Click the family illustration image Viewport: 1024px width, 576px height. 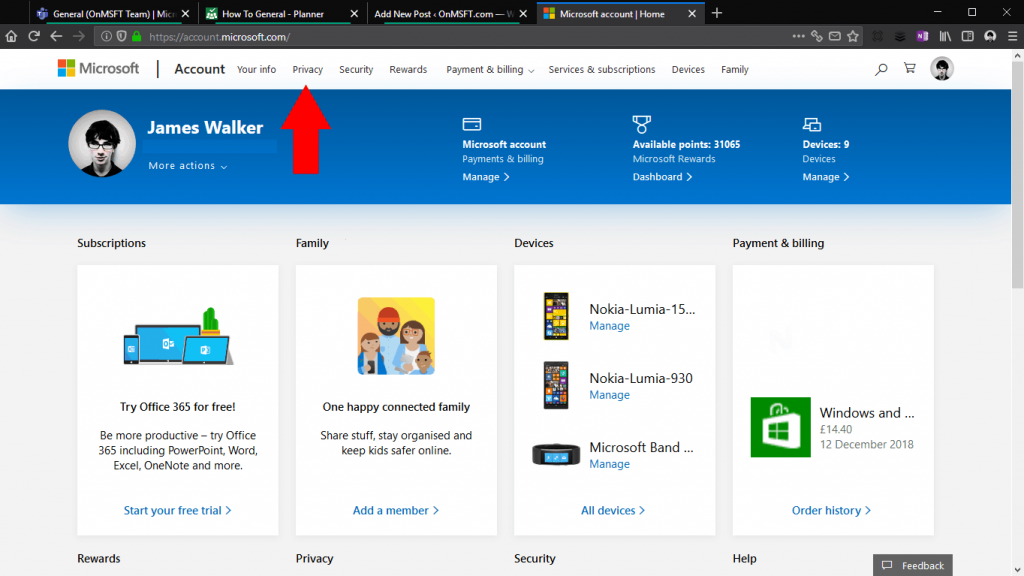pos(396,336)
